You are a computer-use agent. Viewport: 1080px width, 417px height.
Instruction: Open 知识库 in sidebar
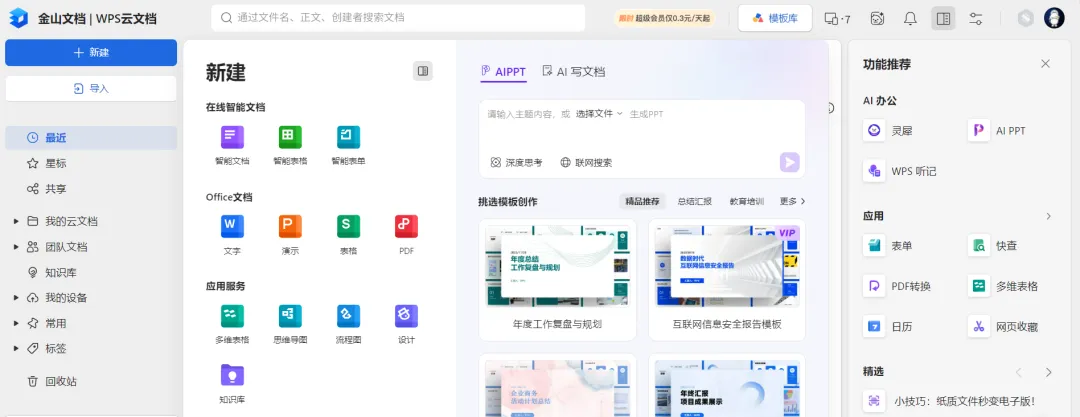(x=91, y=272)
